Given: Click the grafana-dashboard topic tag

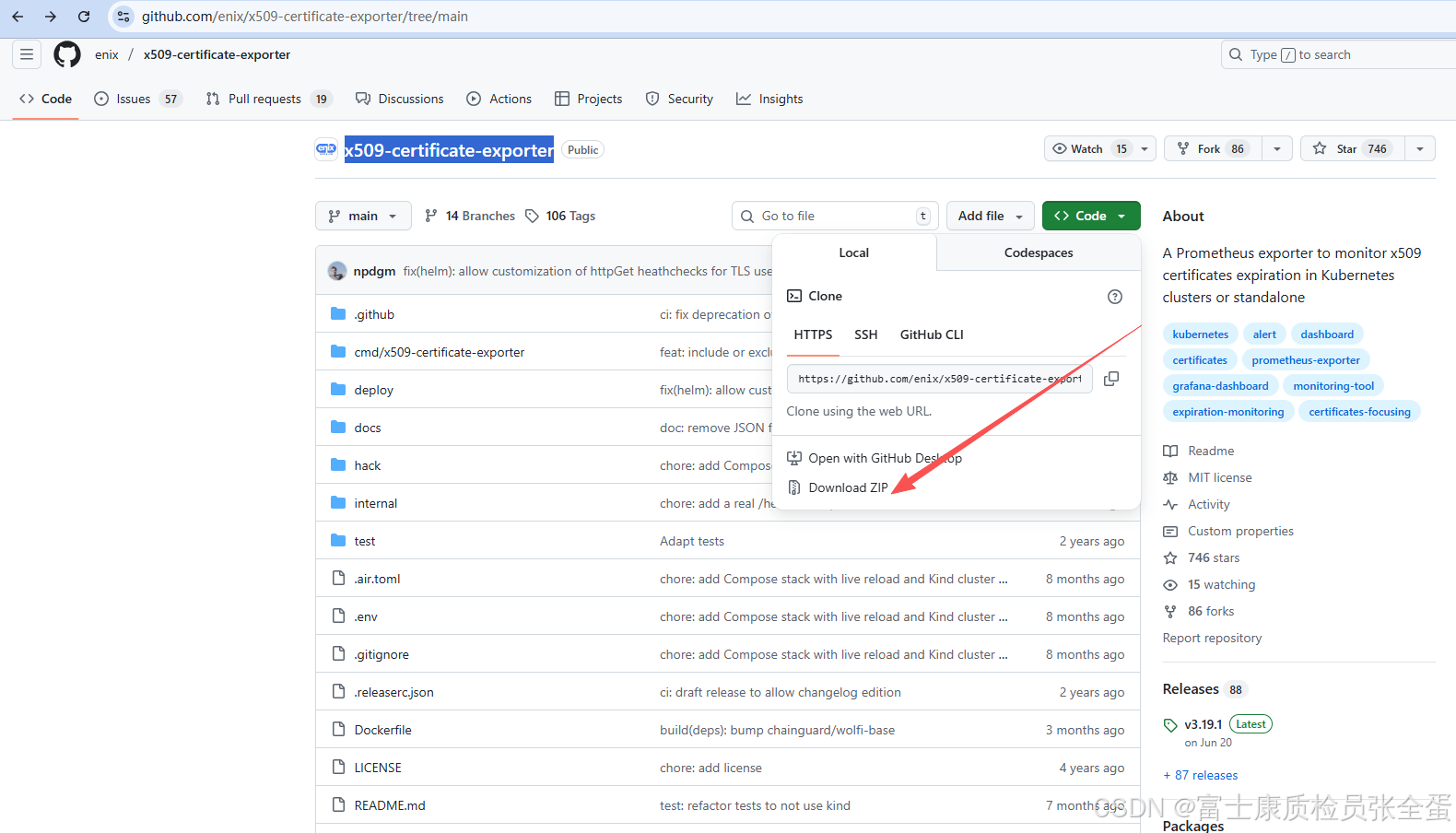Looking at the screenshot, I should pos(1220,386).
